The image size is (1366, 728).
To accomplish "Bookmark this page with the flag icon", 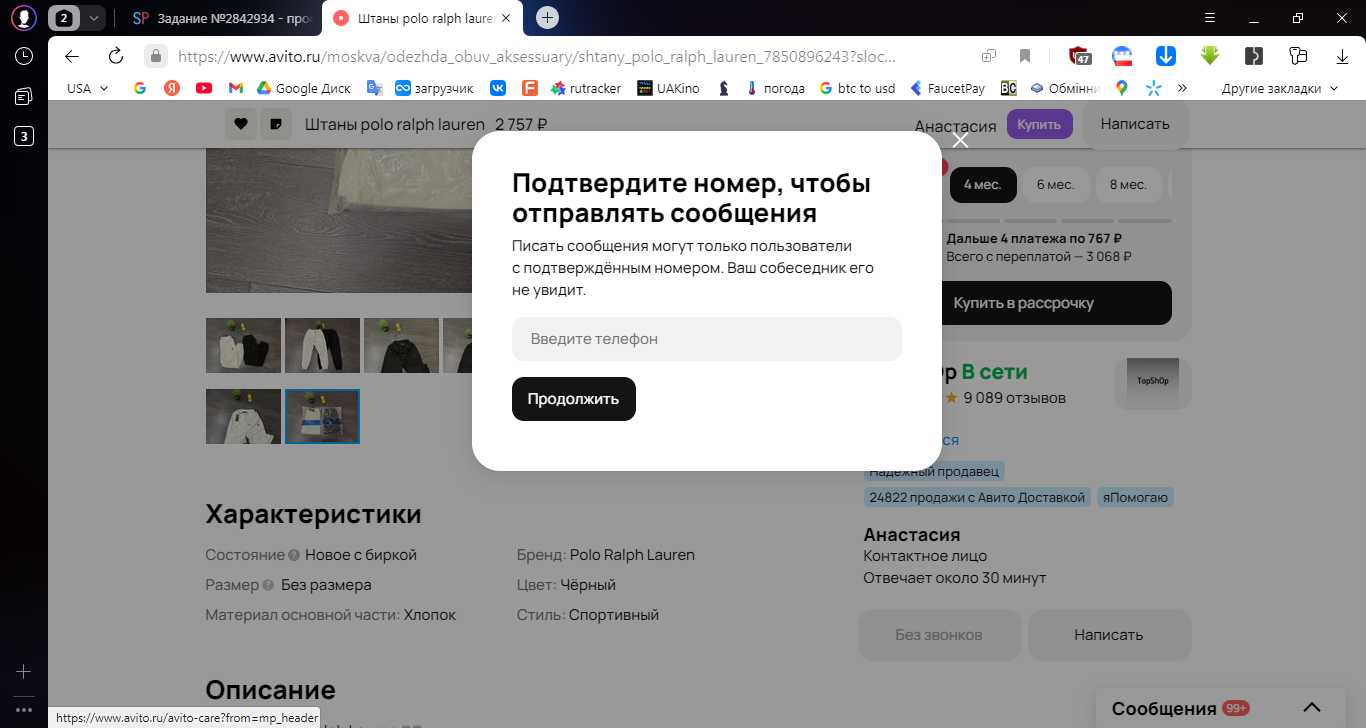I will point(1025,56).
